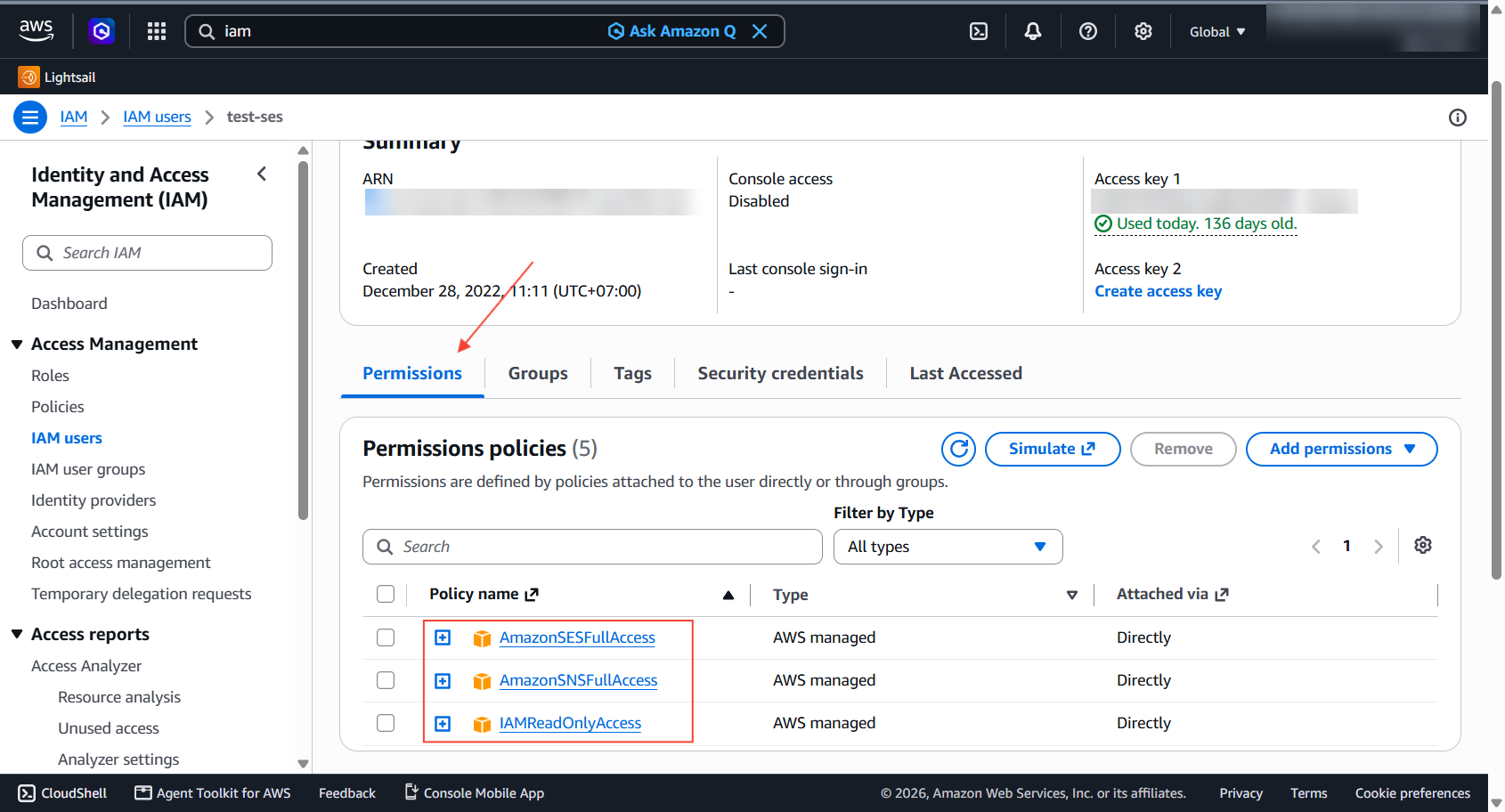Expand the AmazonSNSFullAccess policy details
Screen dimensions: 1505x812
coord(443,681)
